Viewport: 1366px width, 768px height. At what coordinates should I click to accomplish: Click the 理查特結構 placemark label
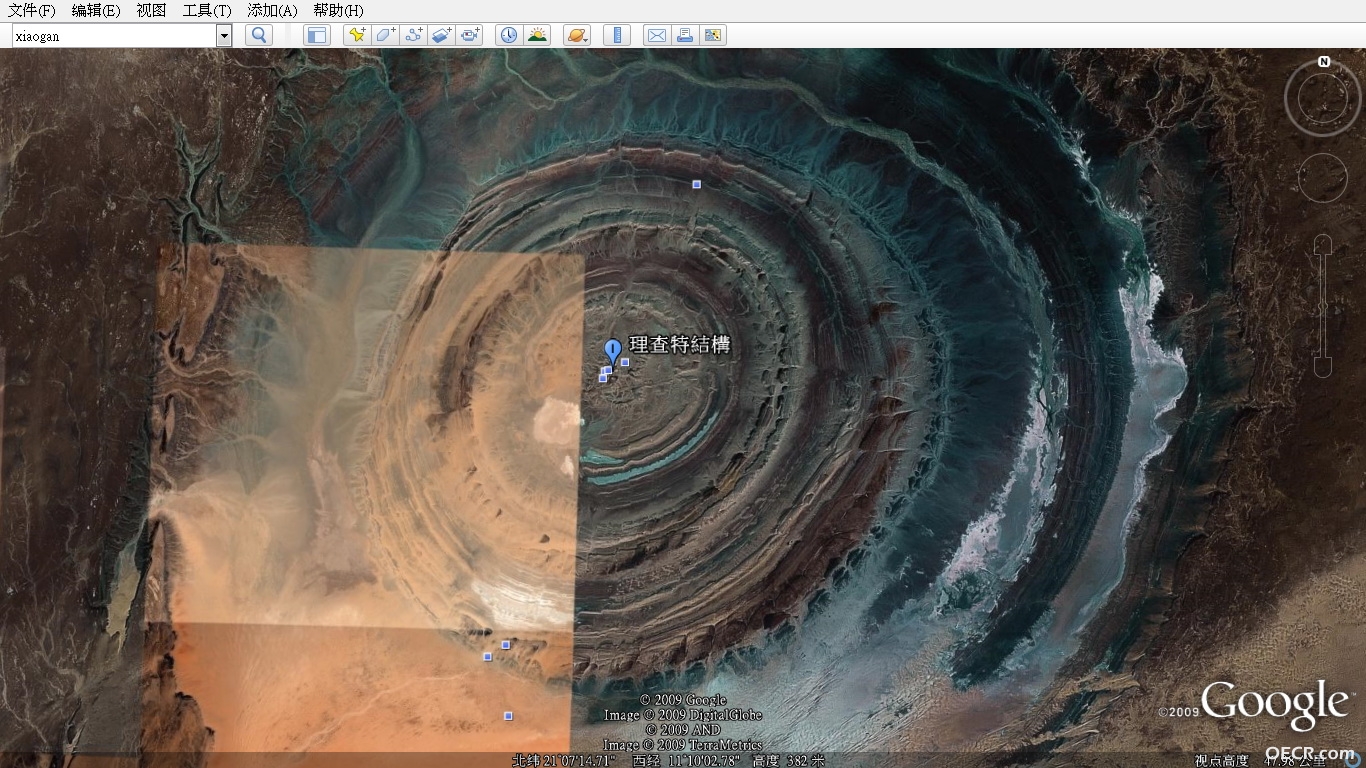[x=680, y=345]
